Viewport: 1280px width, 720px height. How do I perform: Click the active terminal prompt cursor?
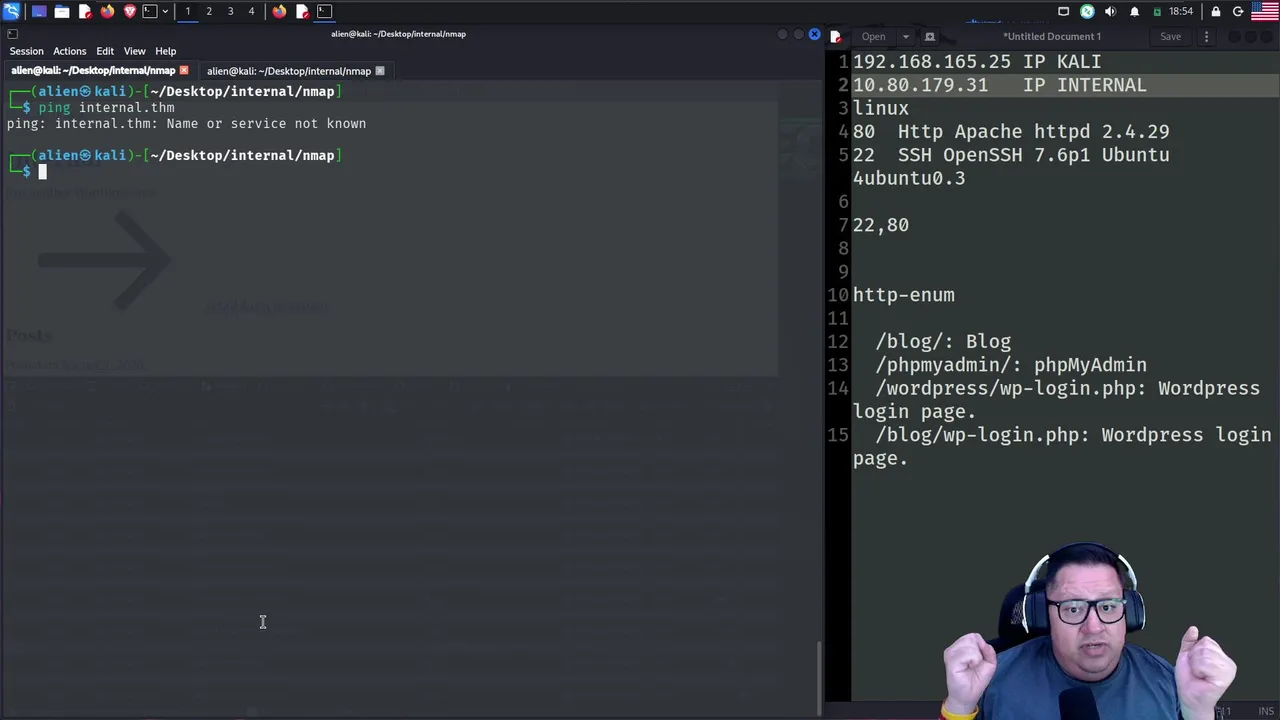tap(43, 172)
